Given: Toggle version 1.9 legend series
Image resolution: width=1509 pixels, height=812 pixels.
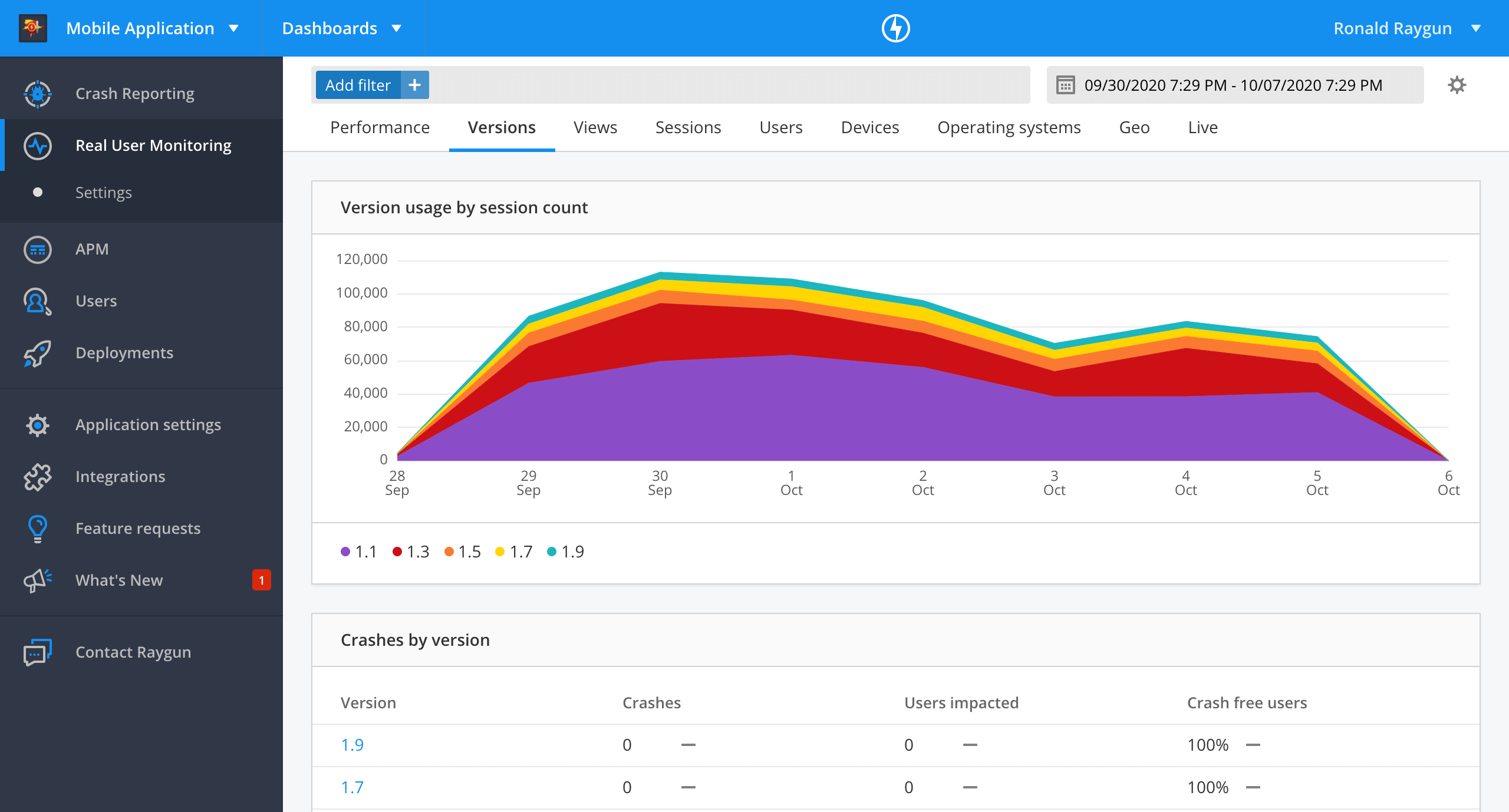Looking at the screenshot, I should pyautogui.click(x=565, y=552).
